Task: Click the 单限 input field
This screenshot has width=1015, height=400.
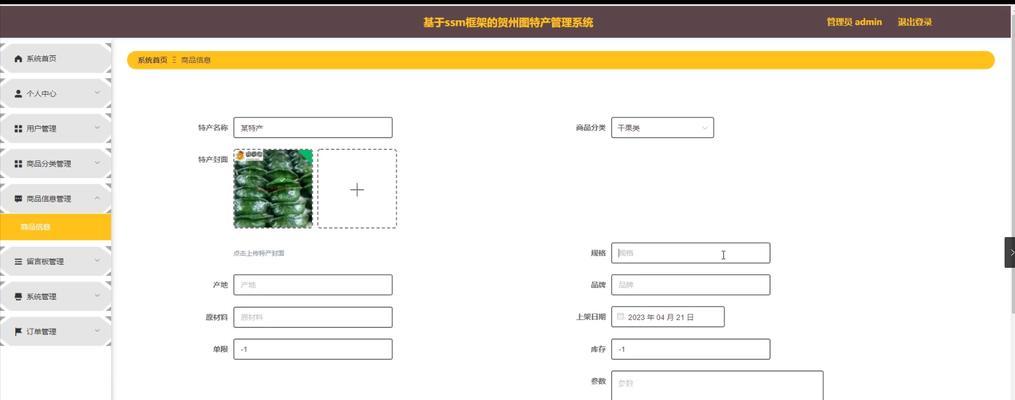Action: coord(313,349)
